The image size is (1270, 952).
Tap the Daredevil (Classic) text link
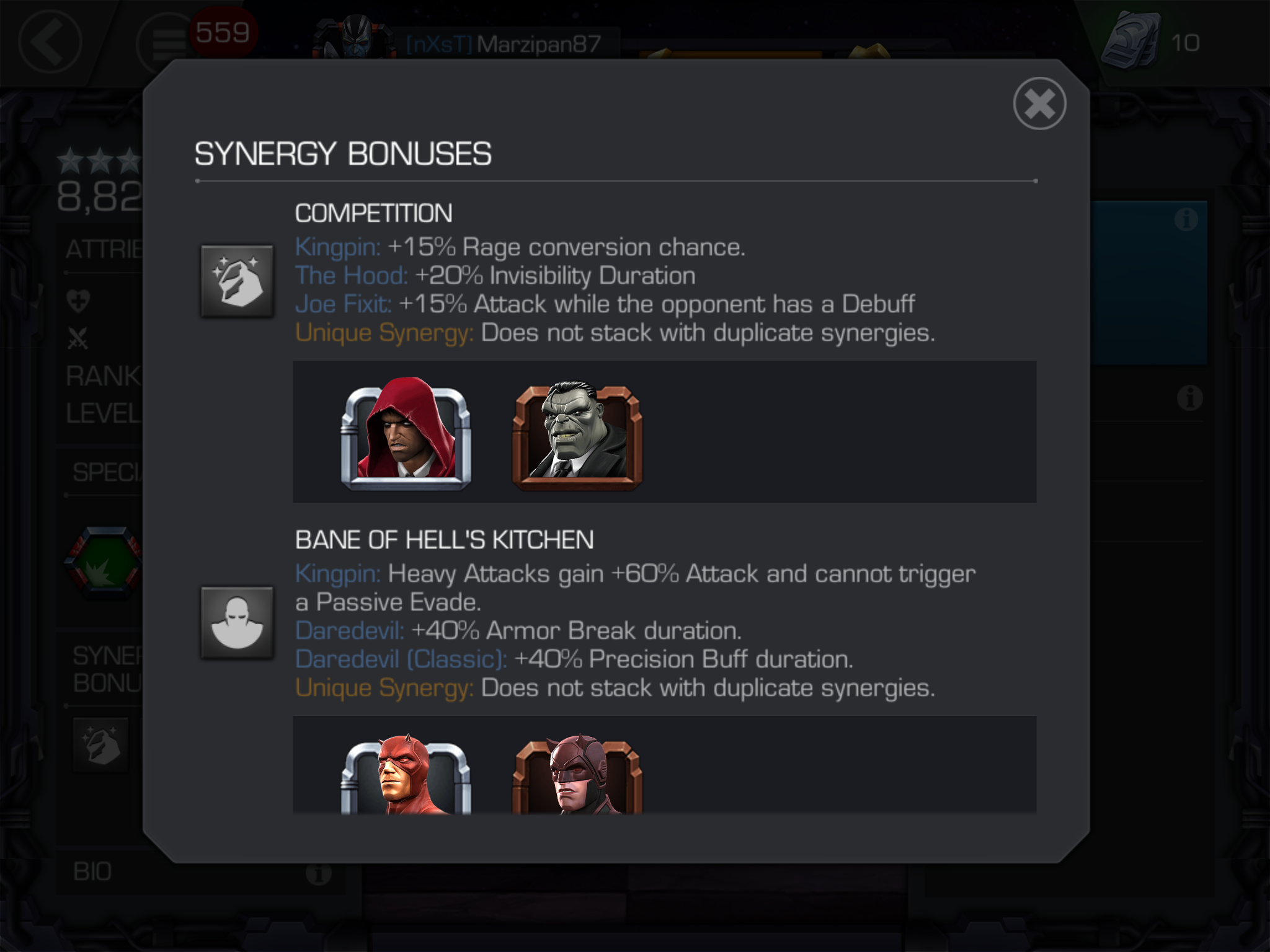click(x=401, y=659)
